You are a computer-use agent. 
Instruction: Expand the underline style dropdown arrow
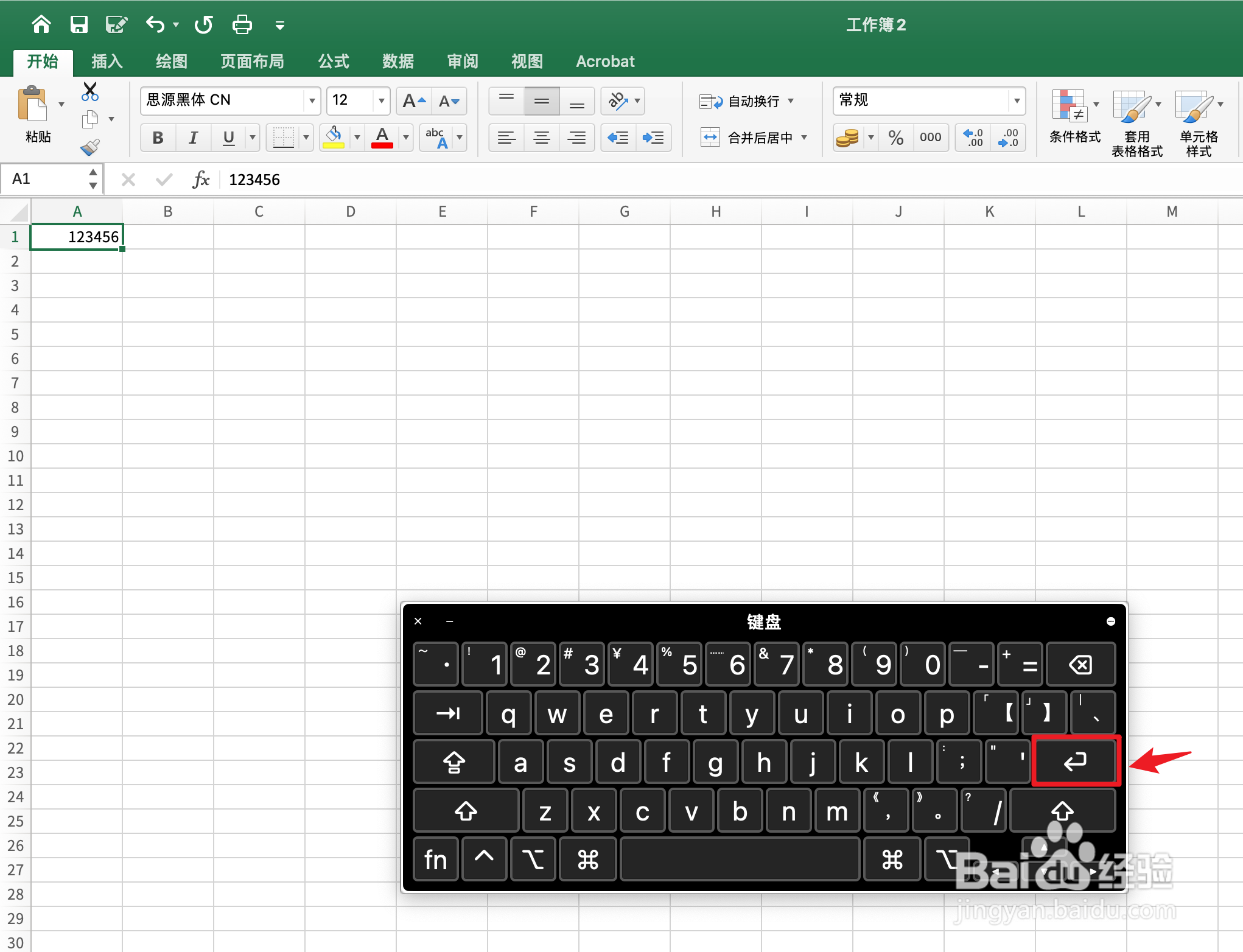tap(253, 138)
